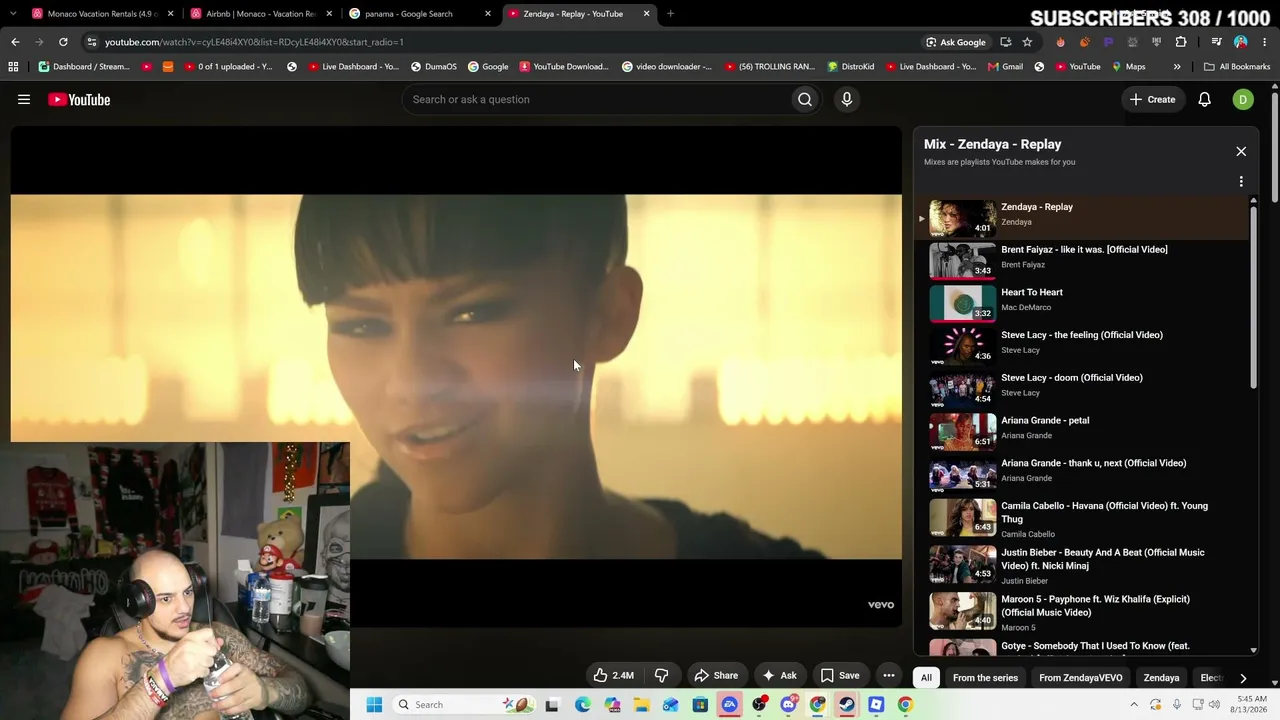Close the Zendaya - Replay YouTube tab

click(x=646, y=14)
